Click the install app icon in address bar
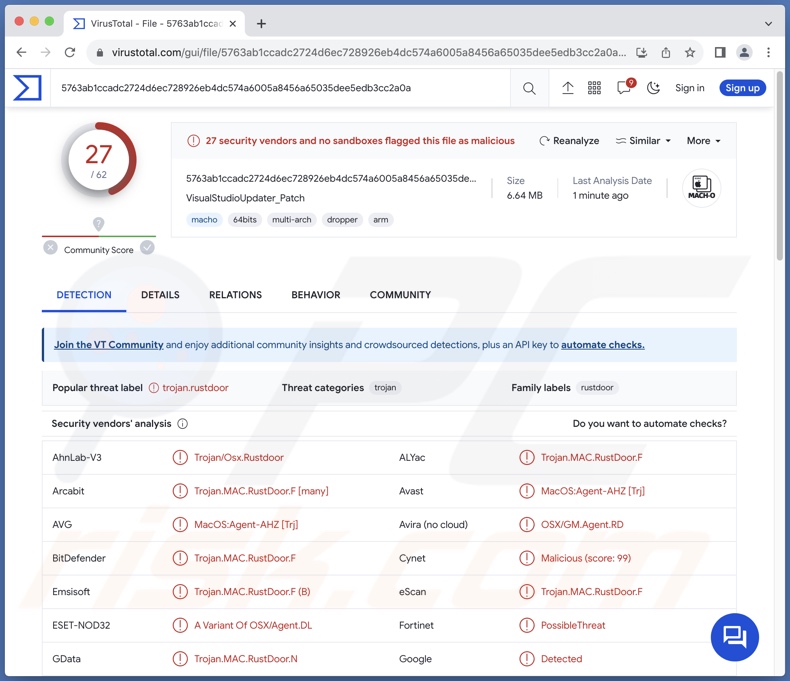This screenshot has width=790, height=681. [x=641, y=52]
